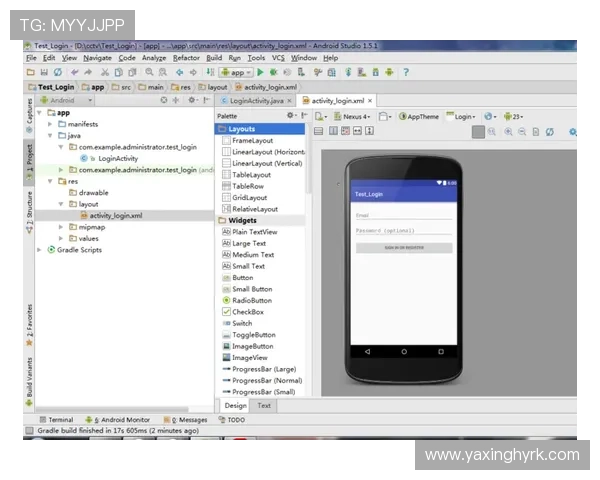Pick the ToggleButton widget from palette
Screen dimensions: 600x480
pyautogui.click(x=253, y=335)
